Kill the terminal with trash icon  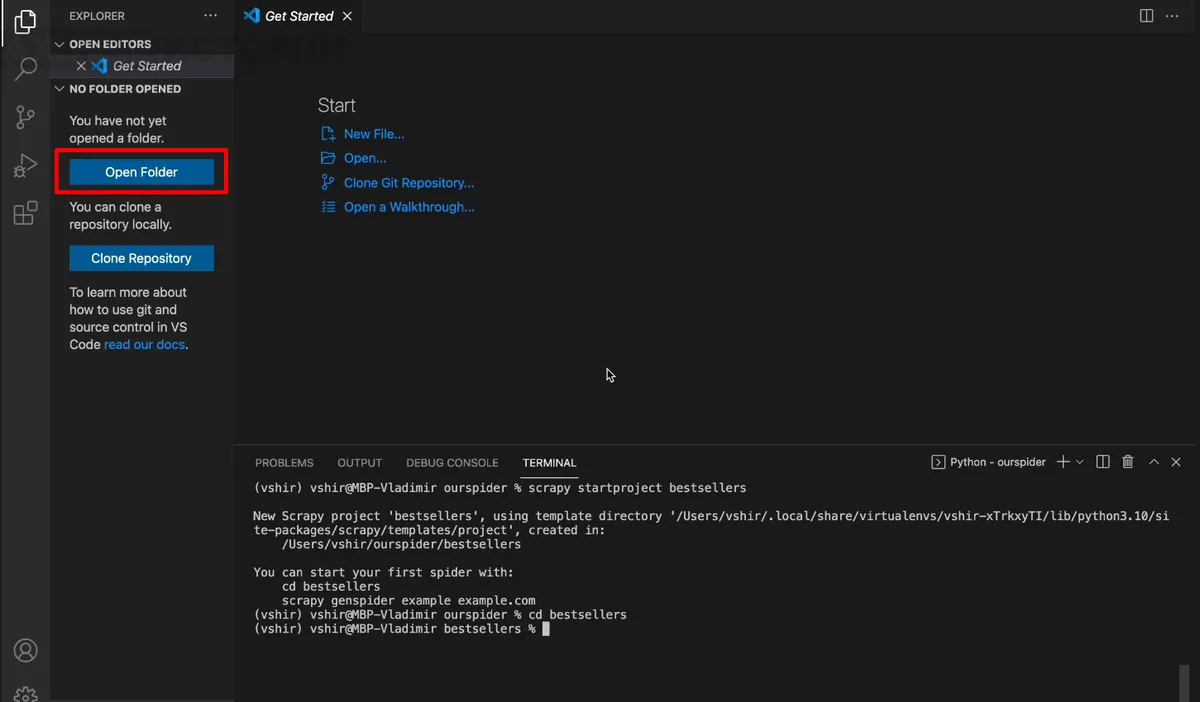click(x=1128, y=462)
